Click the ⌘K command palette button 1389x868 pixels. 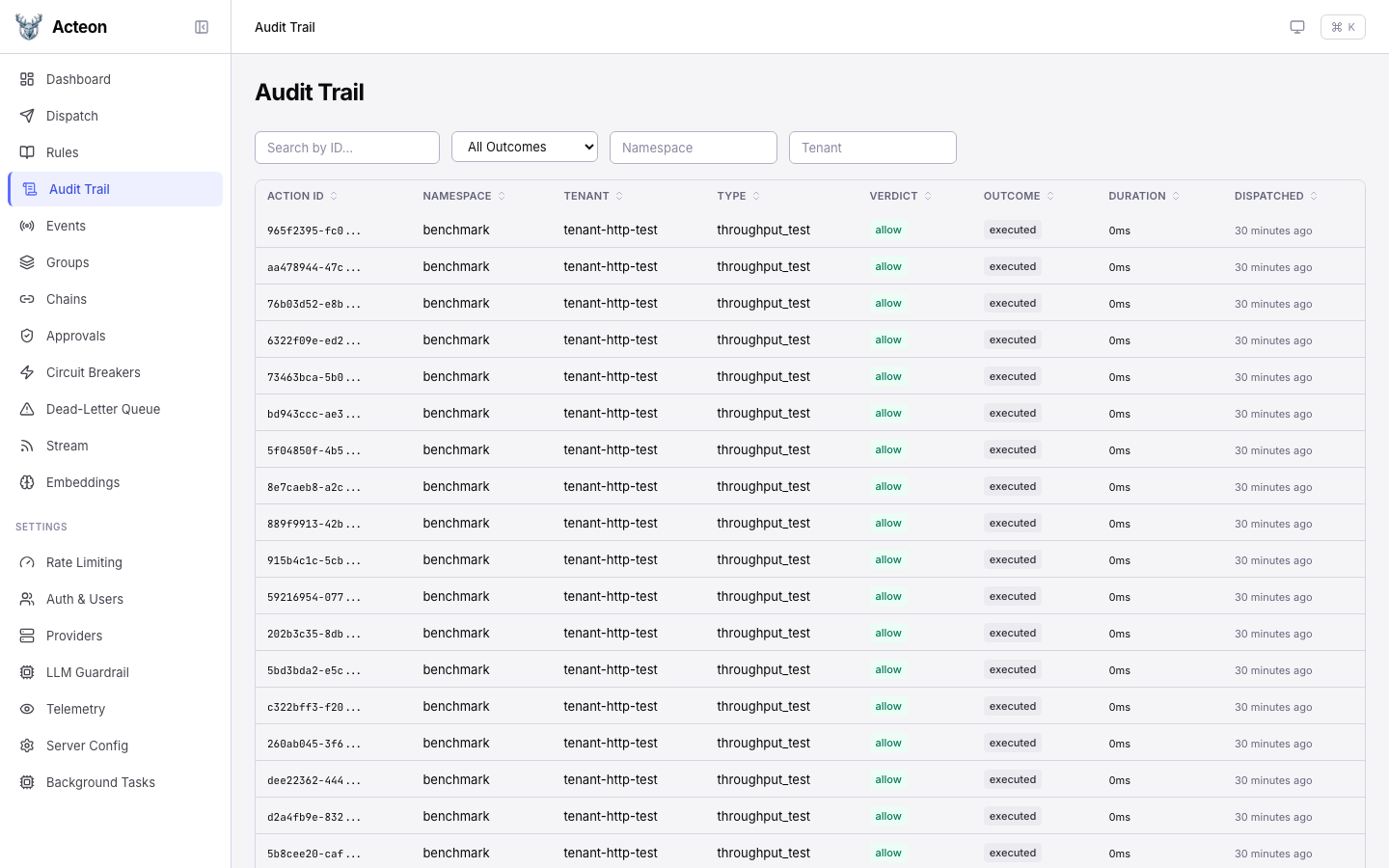(x=1343, y=27)
